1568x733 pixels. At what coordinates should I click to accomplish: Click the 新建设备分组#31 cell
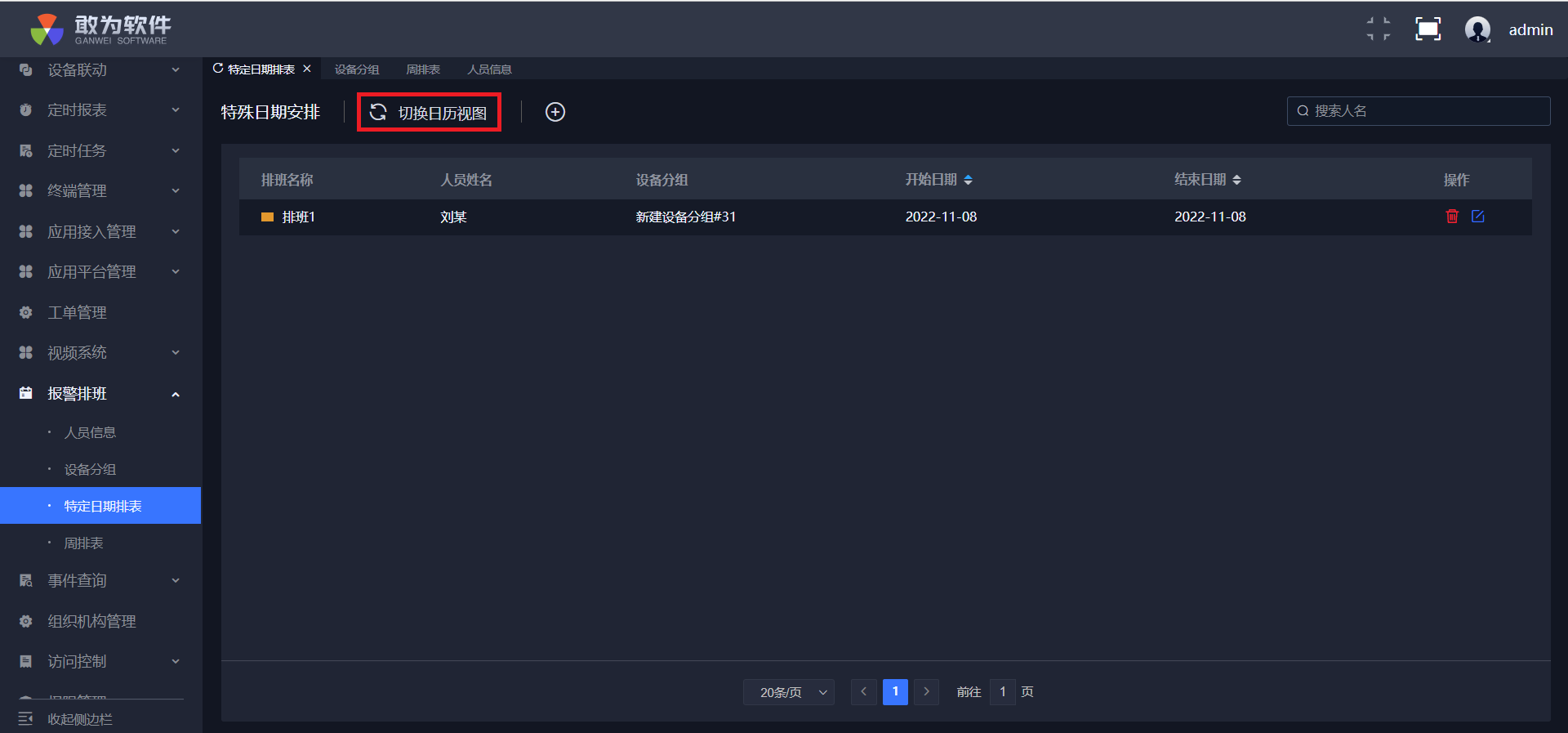tap(686, 217)
